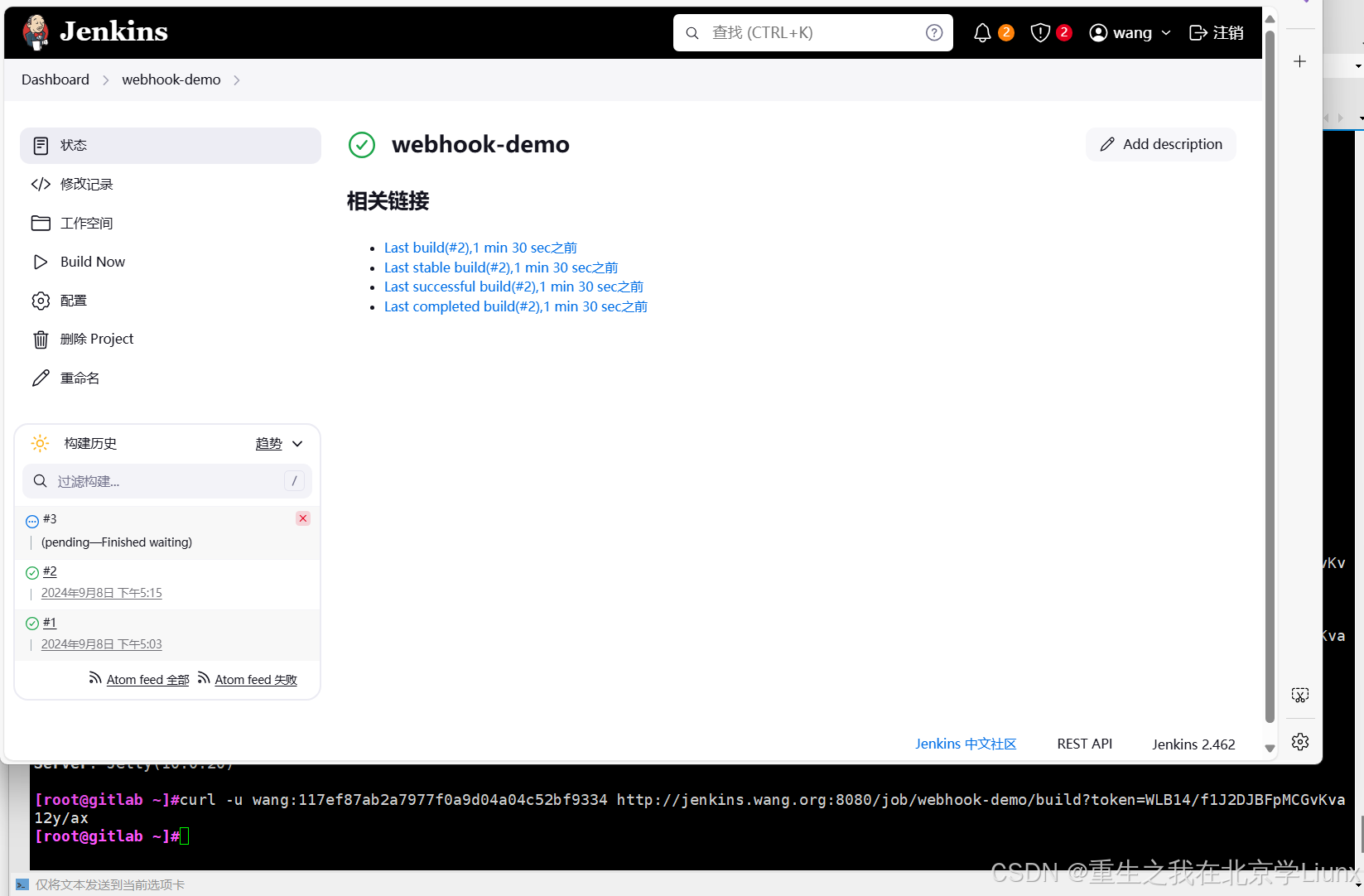Image resolution: width=1364 pixels, height=896 pixels.
Task: Click the pending status icon of build #3
Action: (x=32, y=521)
